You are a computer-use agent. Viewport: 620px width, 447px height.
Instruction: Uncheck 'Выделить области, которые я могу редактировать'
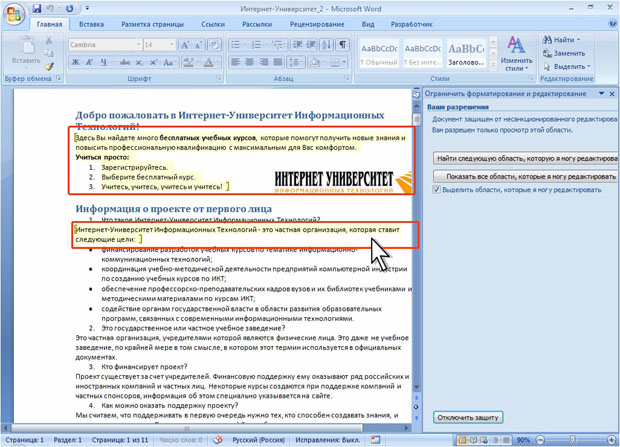pyautogui.click(x=437, y=189)
